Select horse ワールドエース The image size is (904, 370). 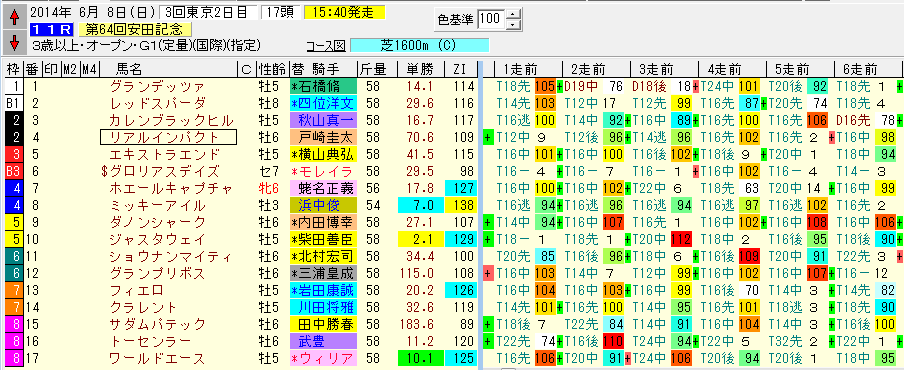[157, 358]
